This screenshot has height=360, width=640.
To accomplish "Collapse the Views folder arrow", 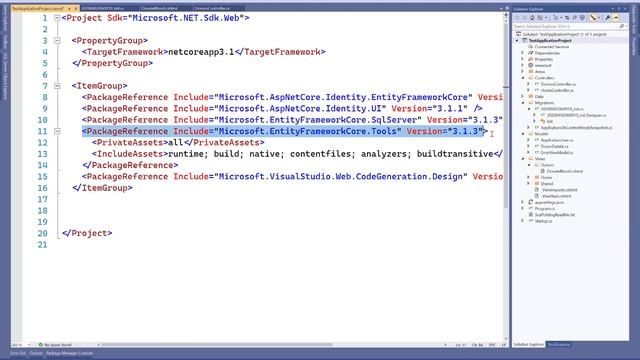I will point(523,159).
